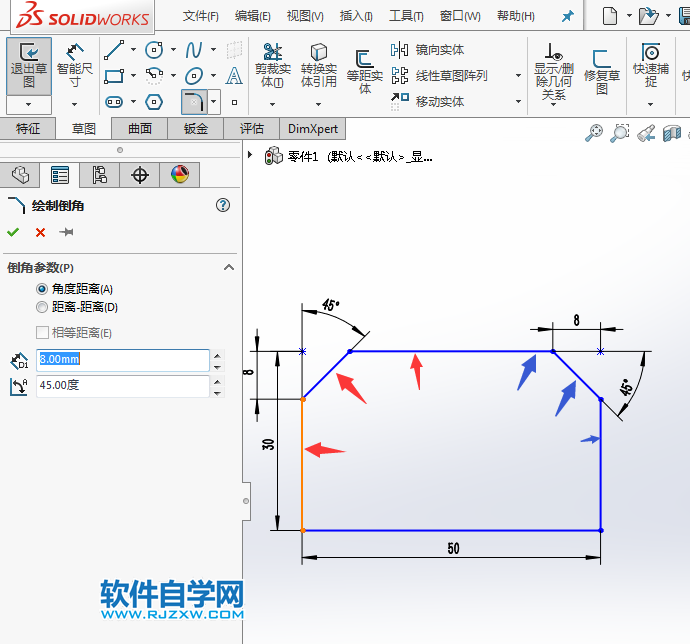Select the sketch Text tool
690x644 pixels.
[234, 76]
